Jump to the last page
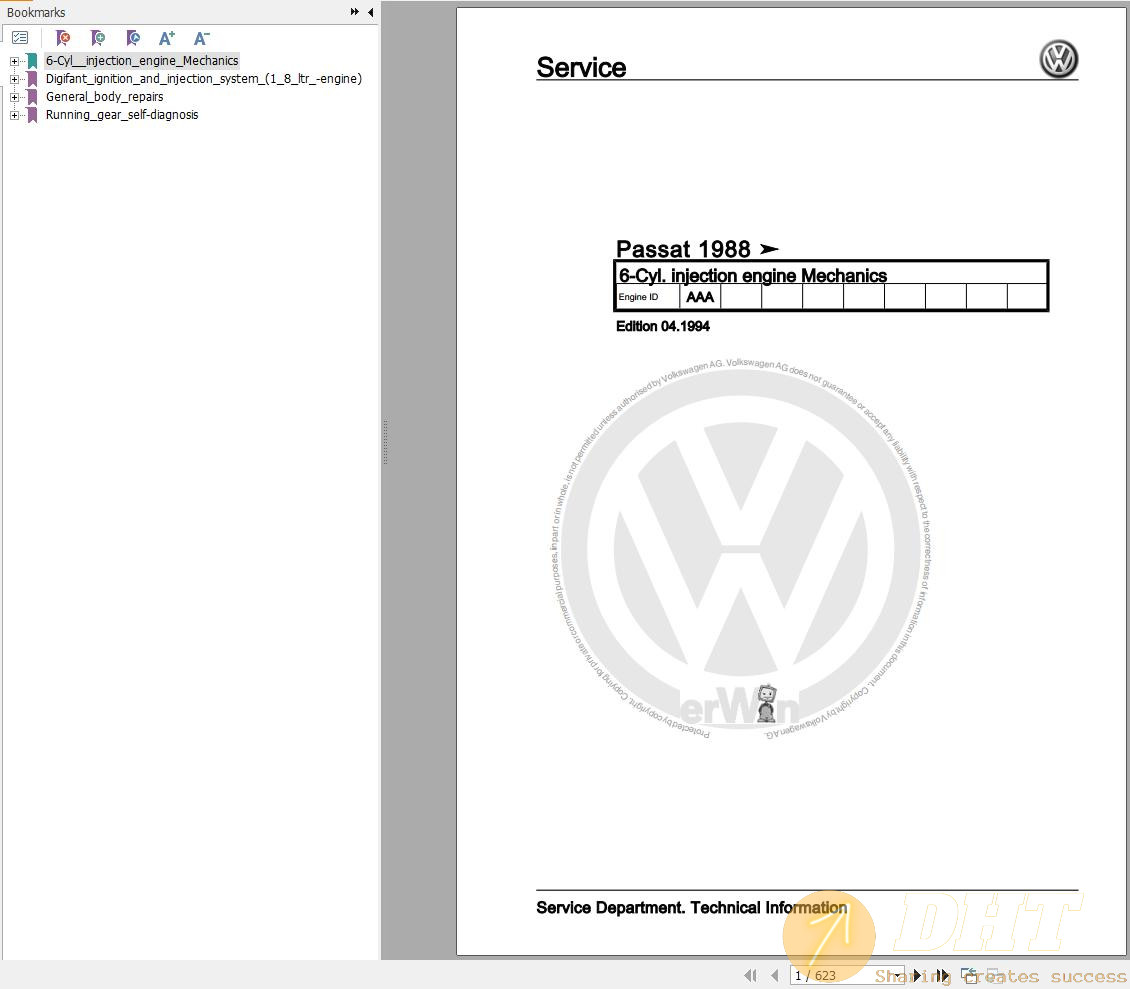 coord(943,975)
